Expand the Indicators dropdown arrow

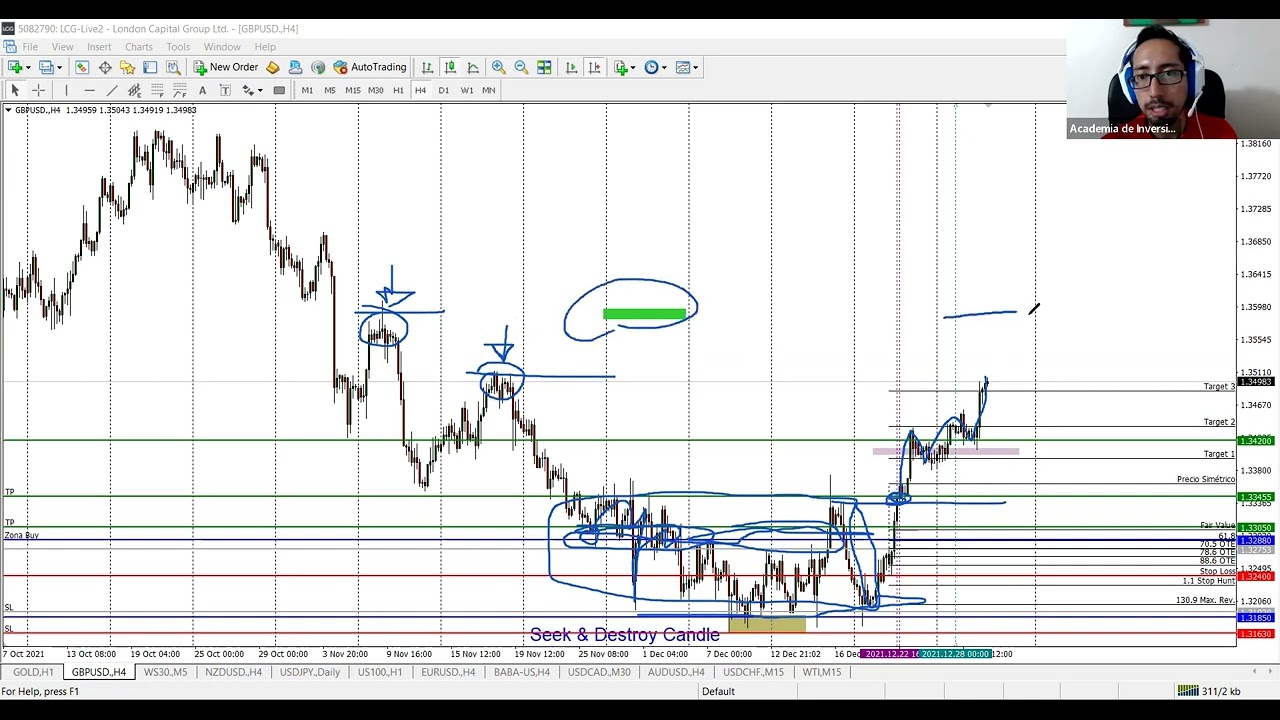[x=633, y=67]
